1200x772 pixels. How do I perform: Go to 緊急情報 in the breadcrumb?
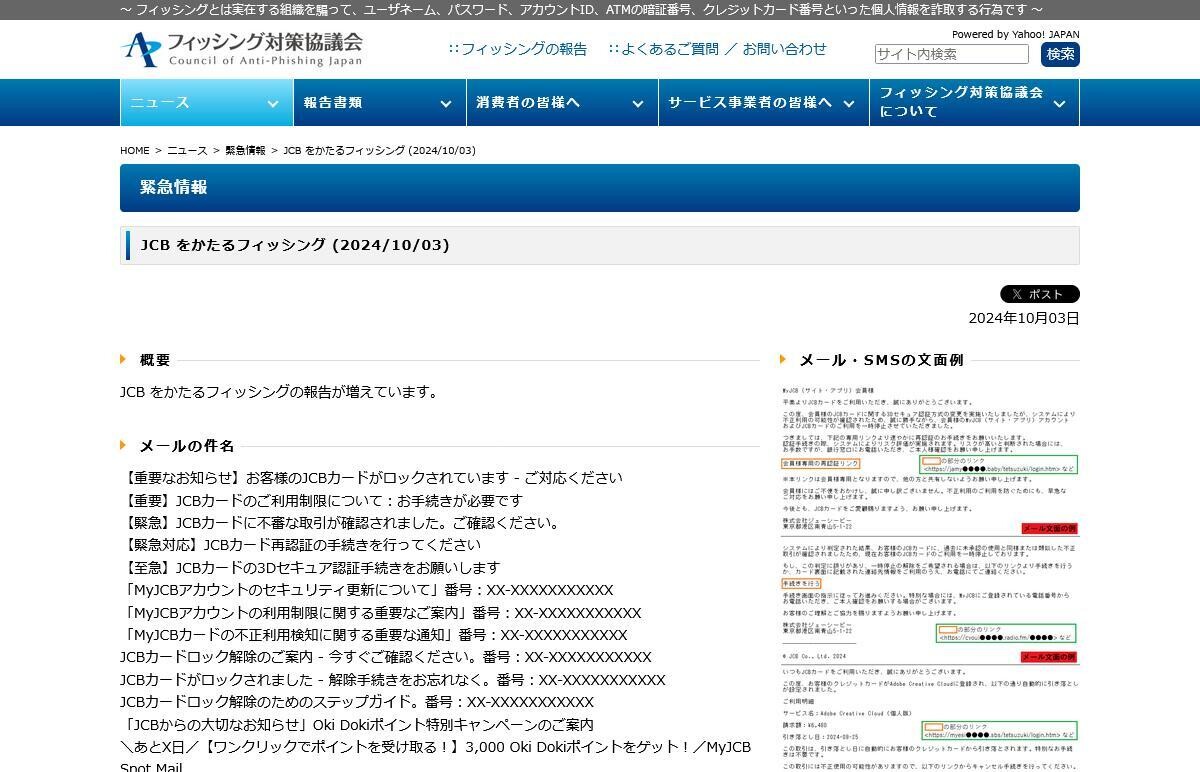click(245, 151)
